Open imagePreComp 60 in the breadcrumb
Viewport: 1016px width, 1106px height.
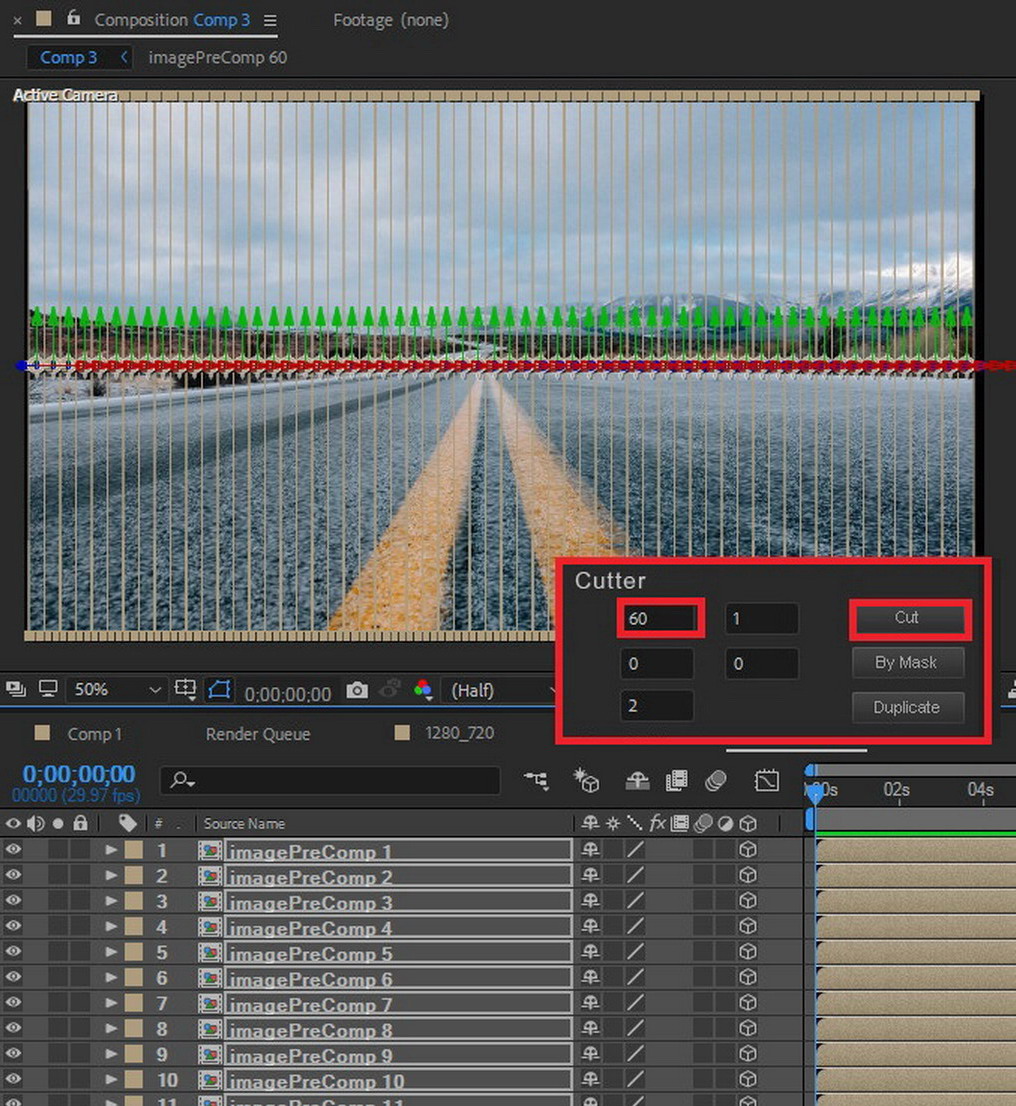point(217,57)
